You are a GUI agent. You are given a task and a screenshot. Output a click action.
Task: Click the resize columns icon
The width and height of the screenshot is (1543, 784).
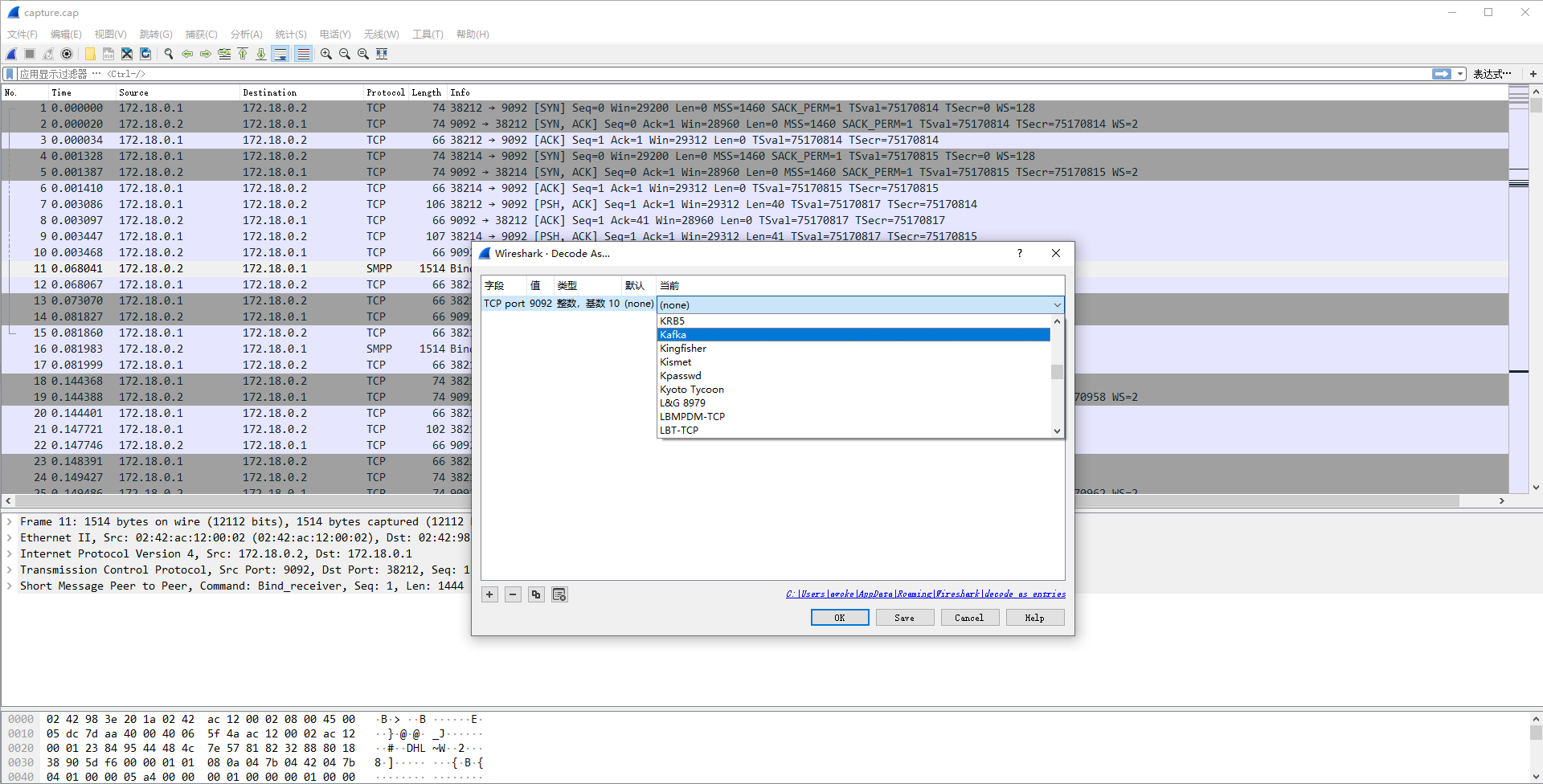point(382,54)
